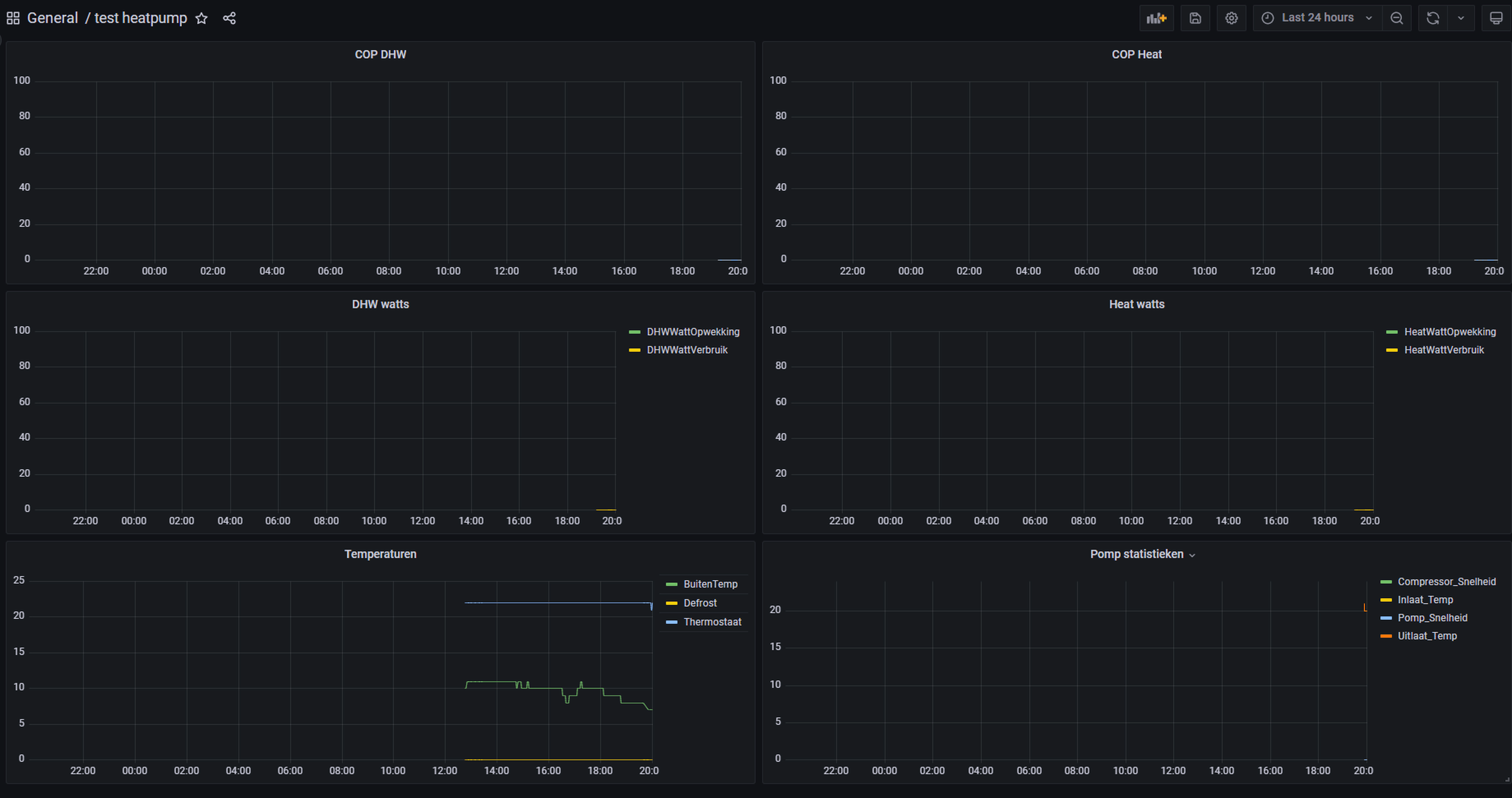Click the General folder breadcrumb
The width and height of the screenshot is (1512, 798).
pos(52,18)
